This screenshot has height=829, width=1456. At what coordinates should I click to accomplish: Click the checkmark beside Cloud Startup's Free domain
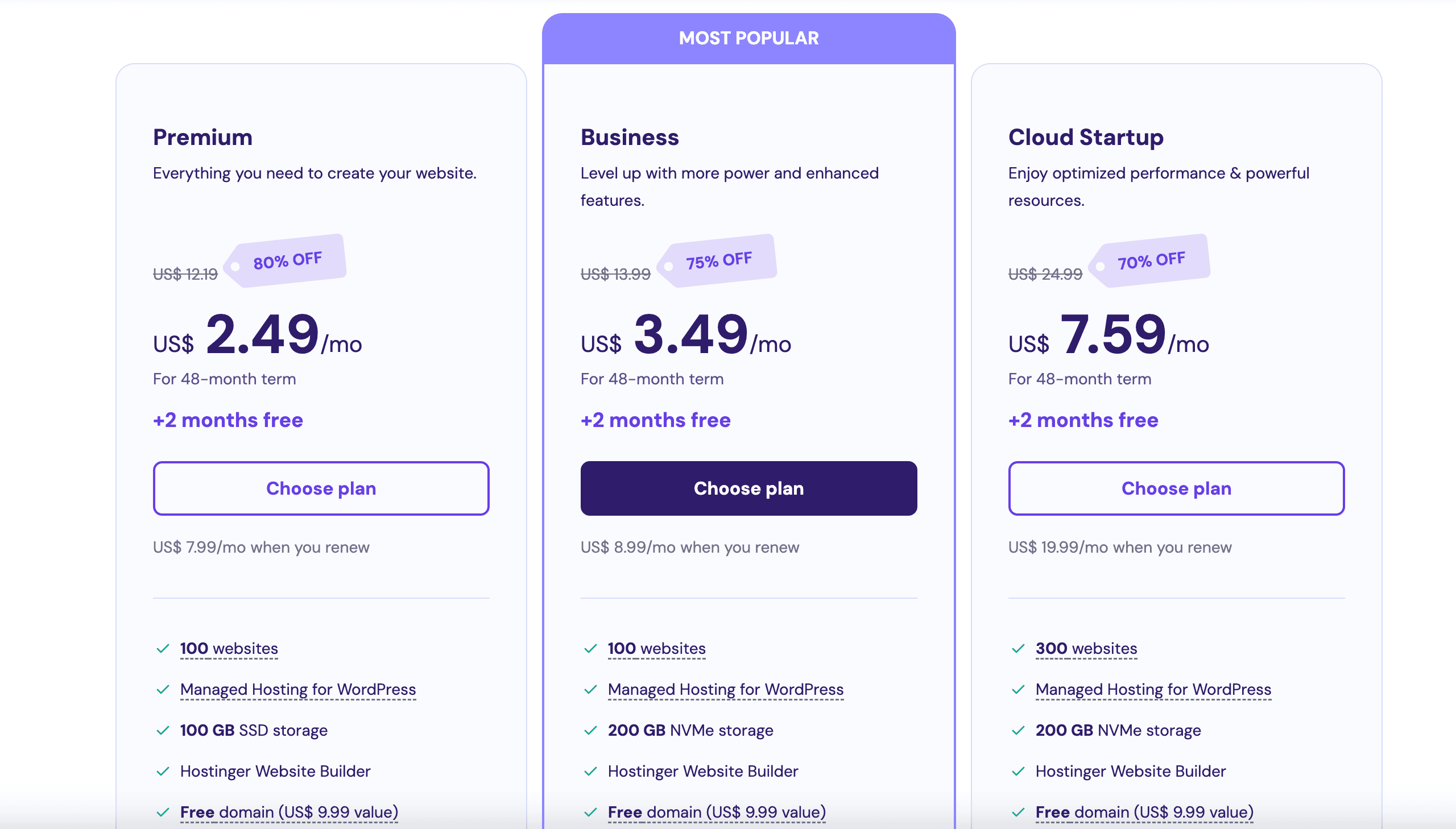(x=1018, y=812)
